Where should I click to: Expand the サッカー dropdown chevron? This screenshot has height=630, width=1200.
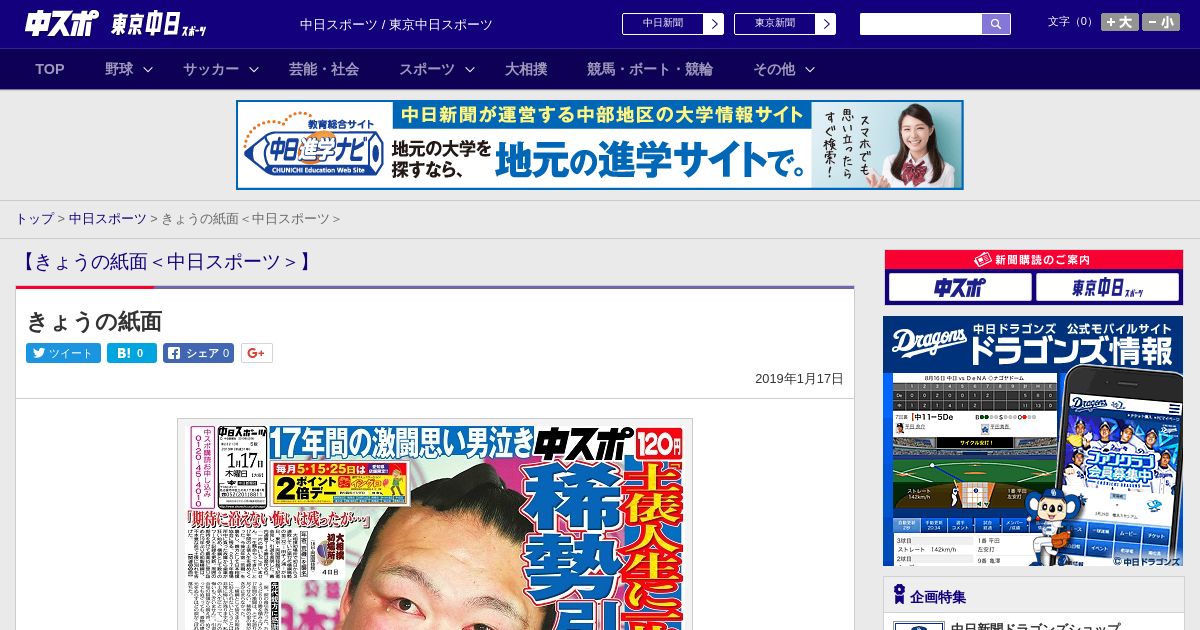tap(254, 70)
